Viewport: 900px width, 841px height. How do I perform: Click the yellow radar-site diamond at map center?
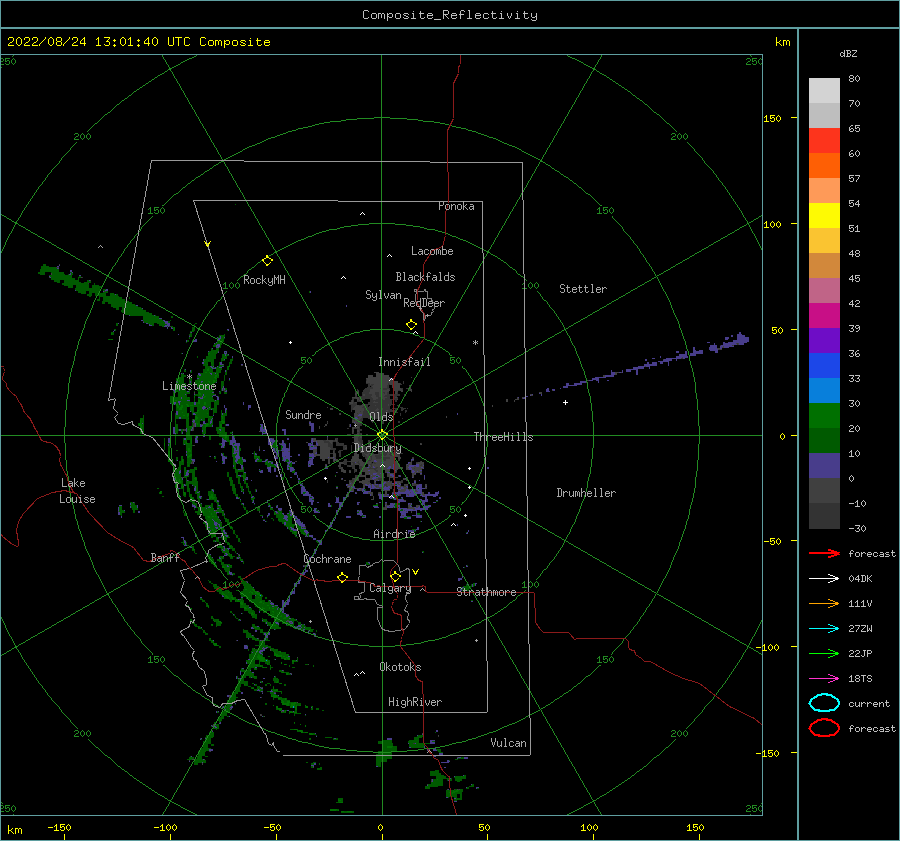click(x=382, y=435)
